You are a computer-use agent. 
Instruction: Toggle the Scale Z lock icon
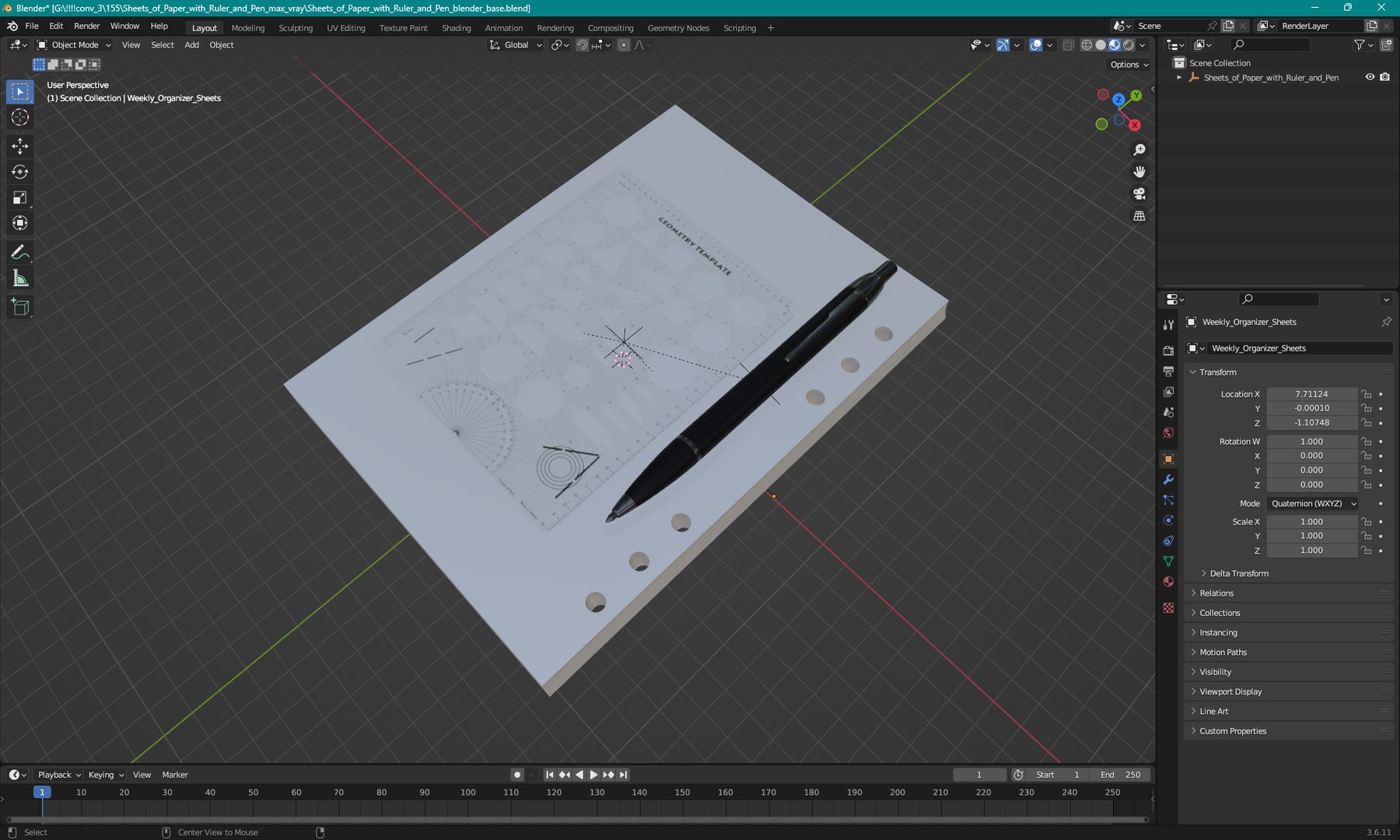[x=1367, y=551]
